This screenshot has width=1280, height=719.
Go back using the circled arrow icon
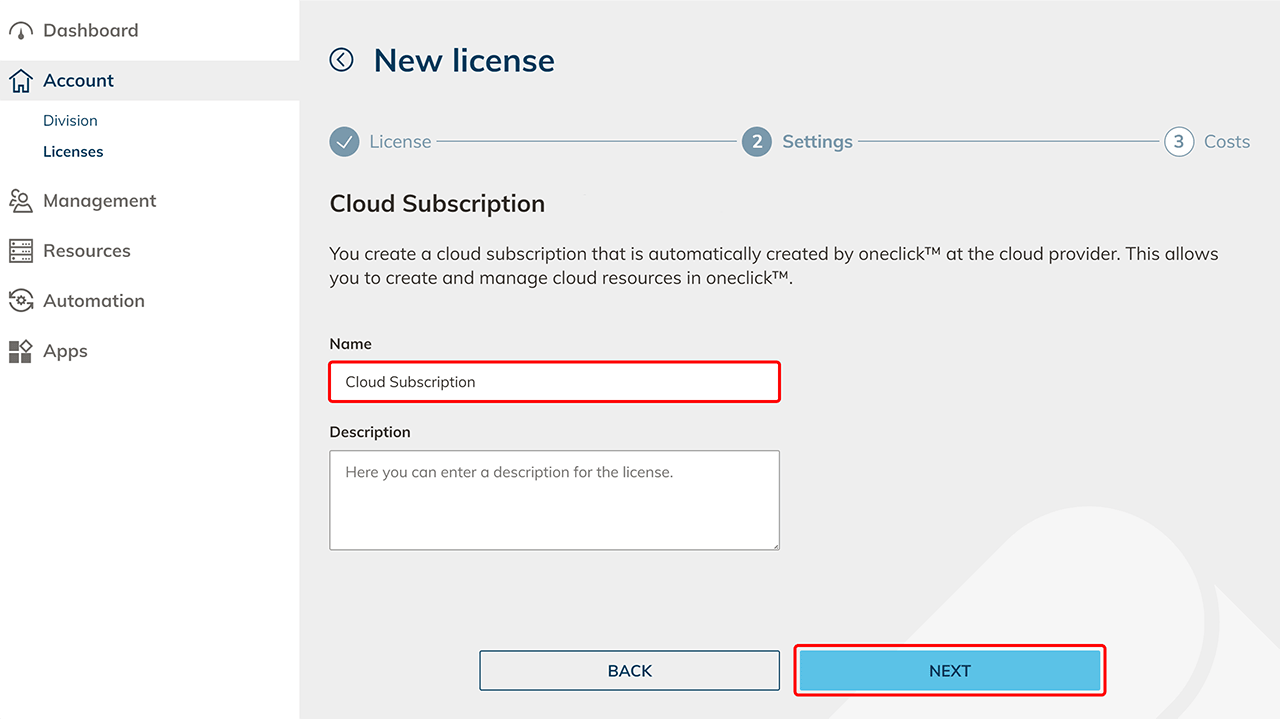(x=342, y=60)
